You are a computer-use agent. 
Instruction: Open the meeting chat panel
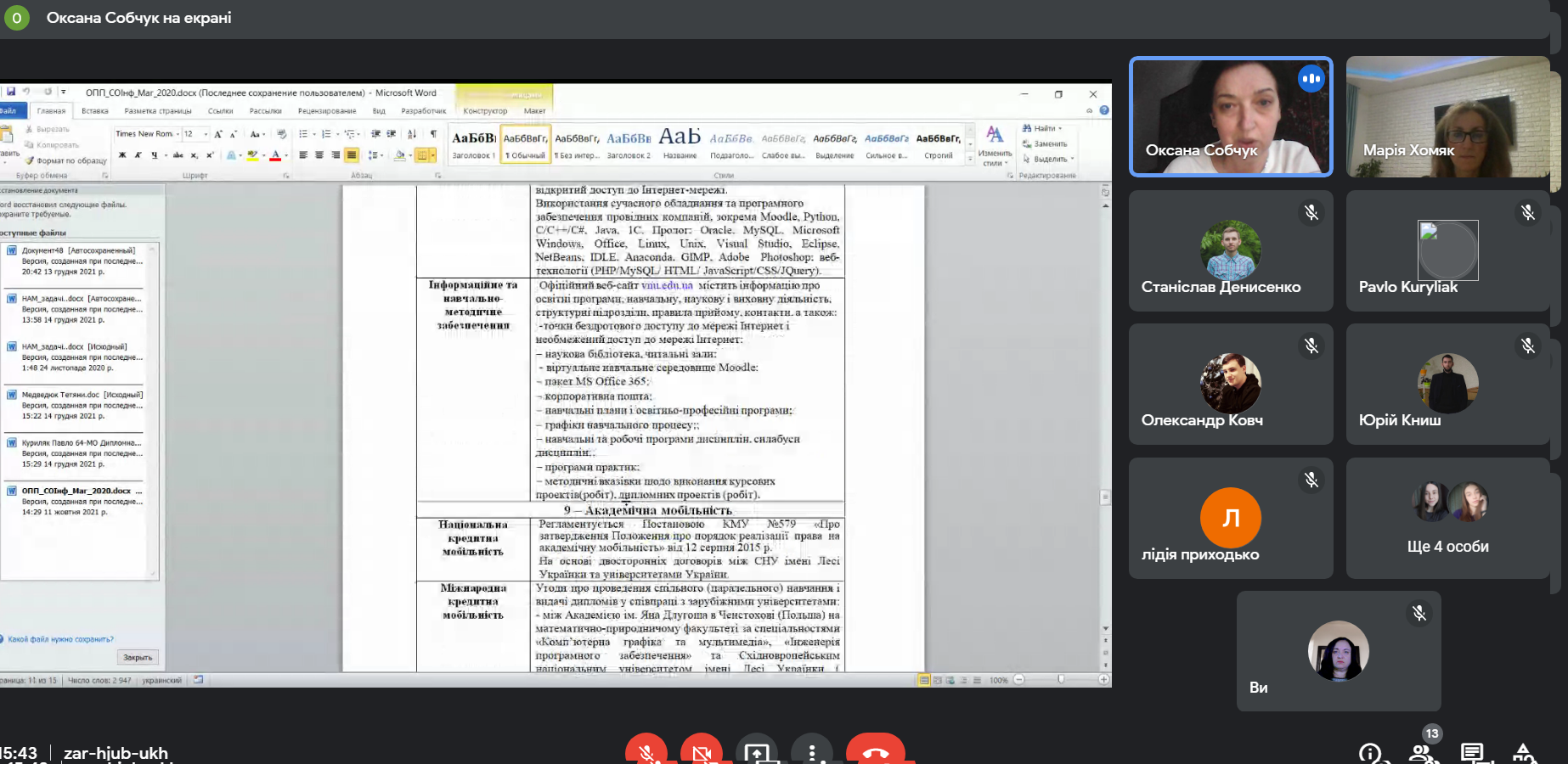pyautogui.click(x=1472, y=753)
